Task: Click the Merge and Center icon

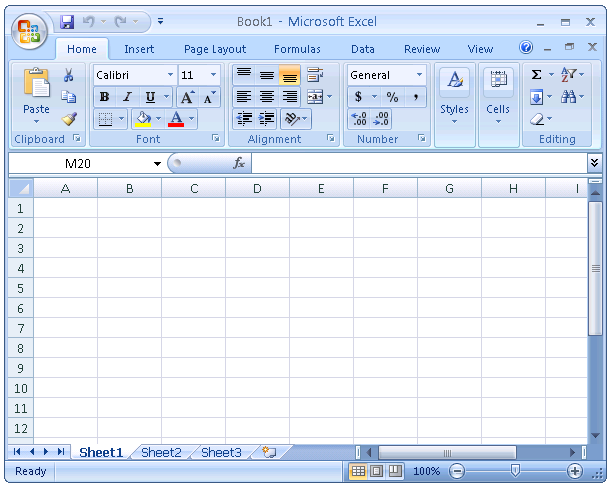Action: click(x=315, y=97)
